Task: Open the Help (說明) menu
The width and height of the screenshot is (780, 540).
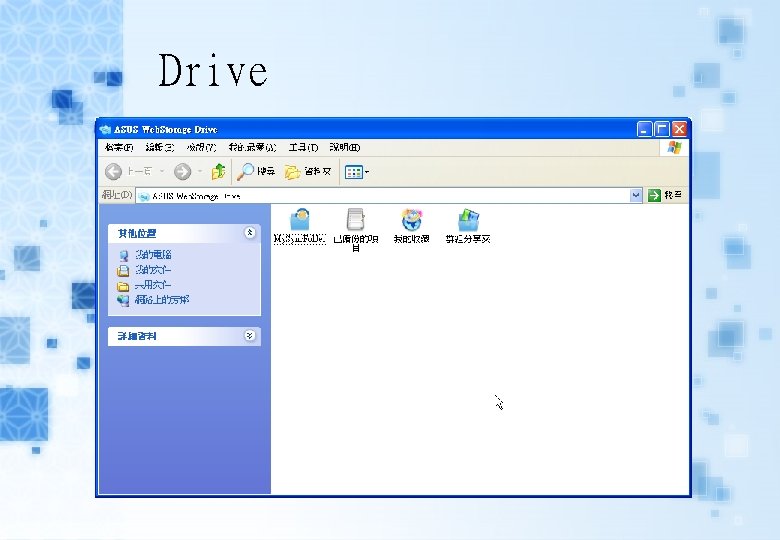Action: [345, 148]
